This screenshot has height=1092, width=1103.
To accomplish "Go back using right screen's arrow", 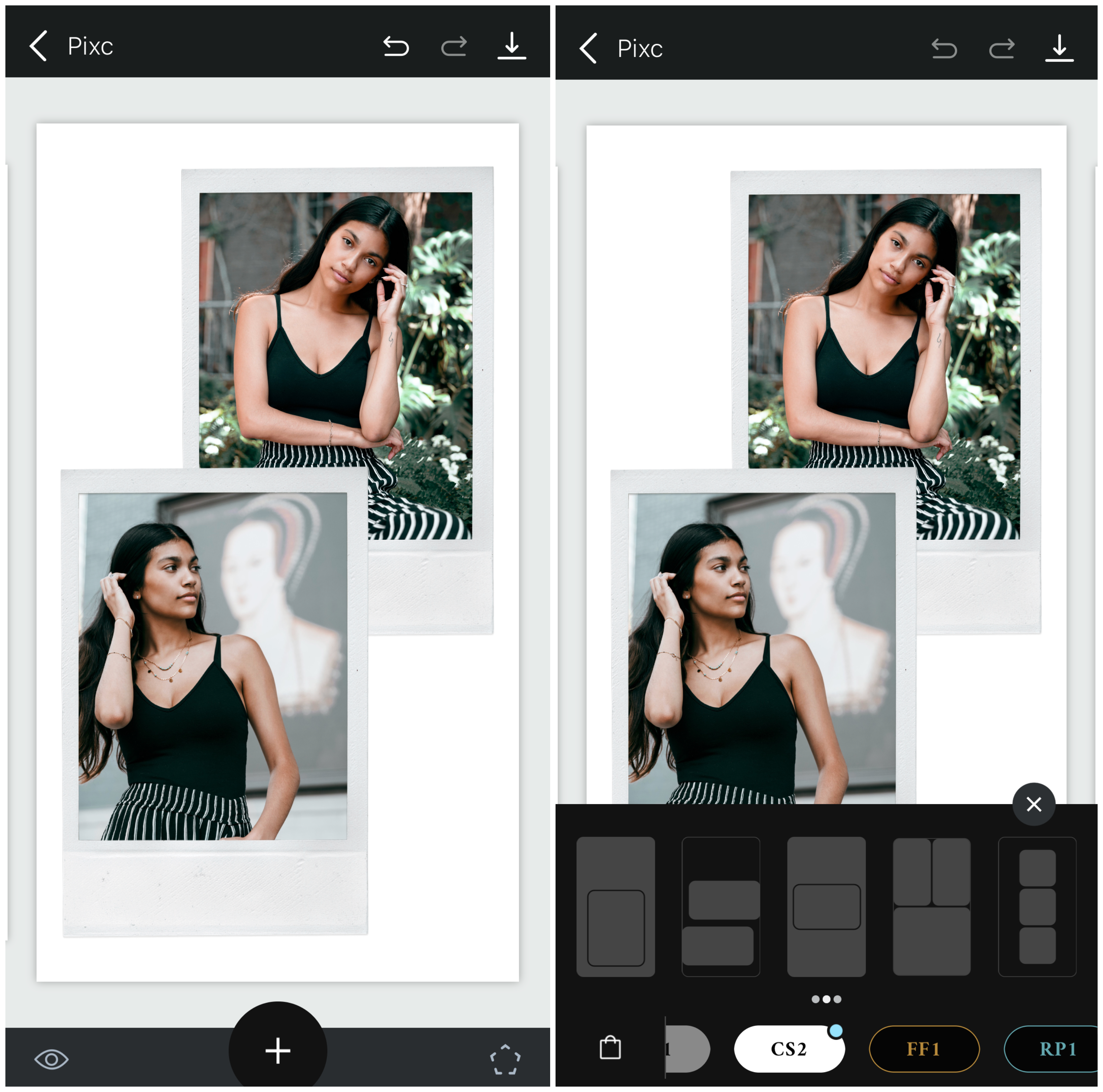I will coord(588,49).
